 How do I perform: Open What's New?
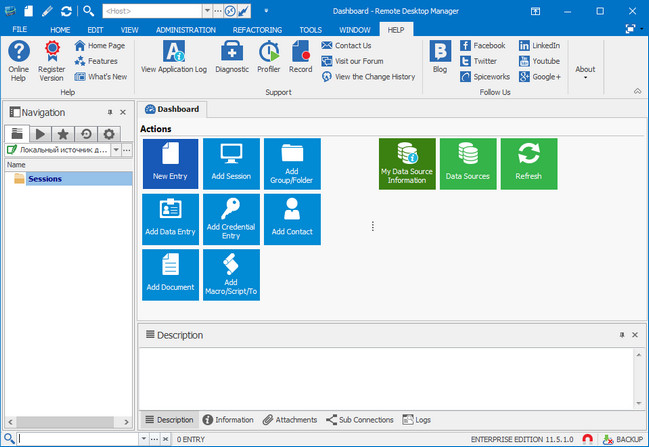click(101, 77)
